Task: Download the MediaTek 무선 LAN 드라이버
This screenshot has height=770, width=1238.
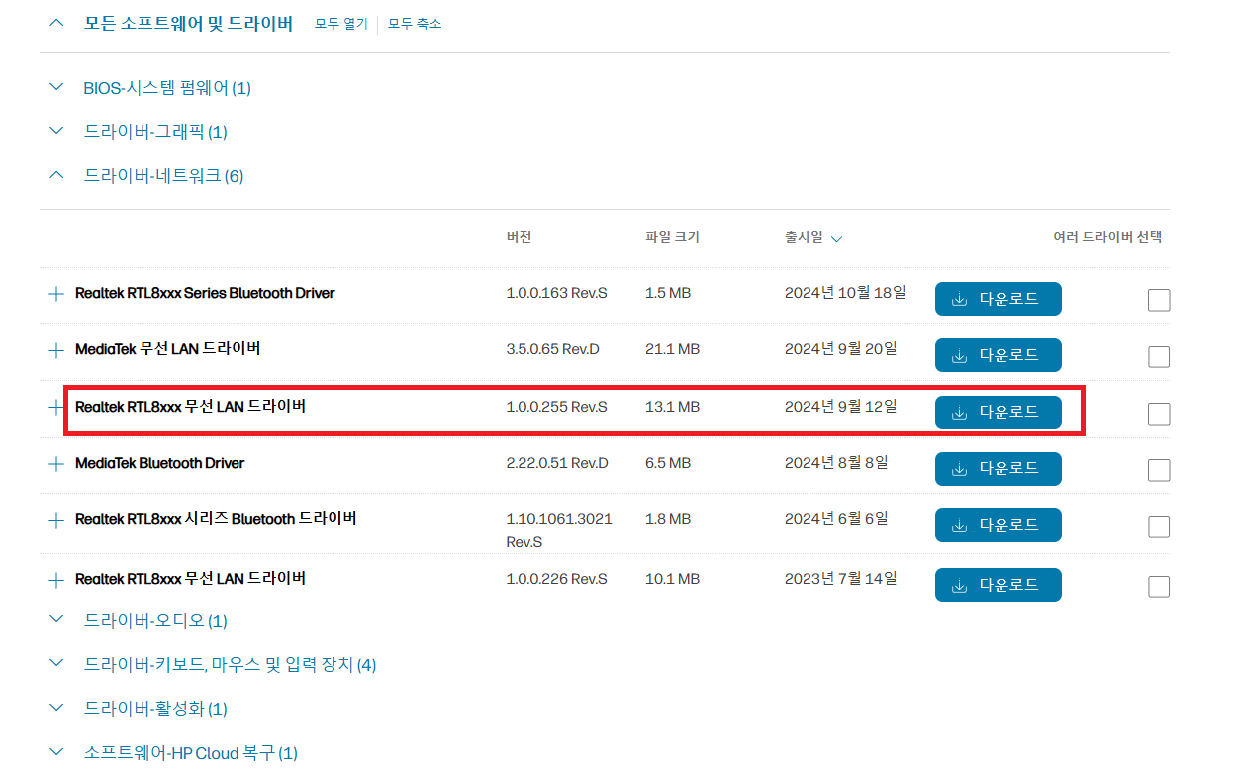Action: point(998,355)
